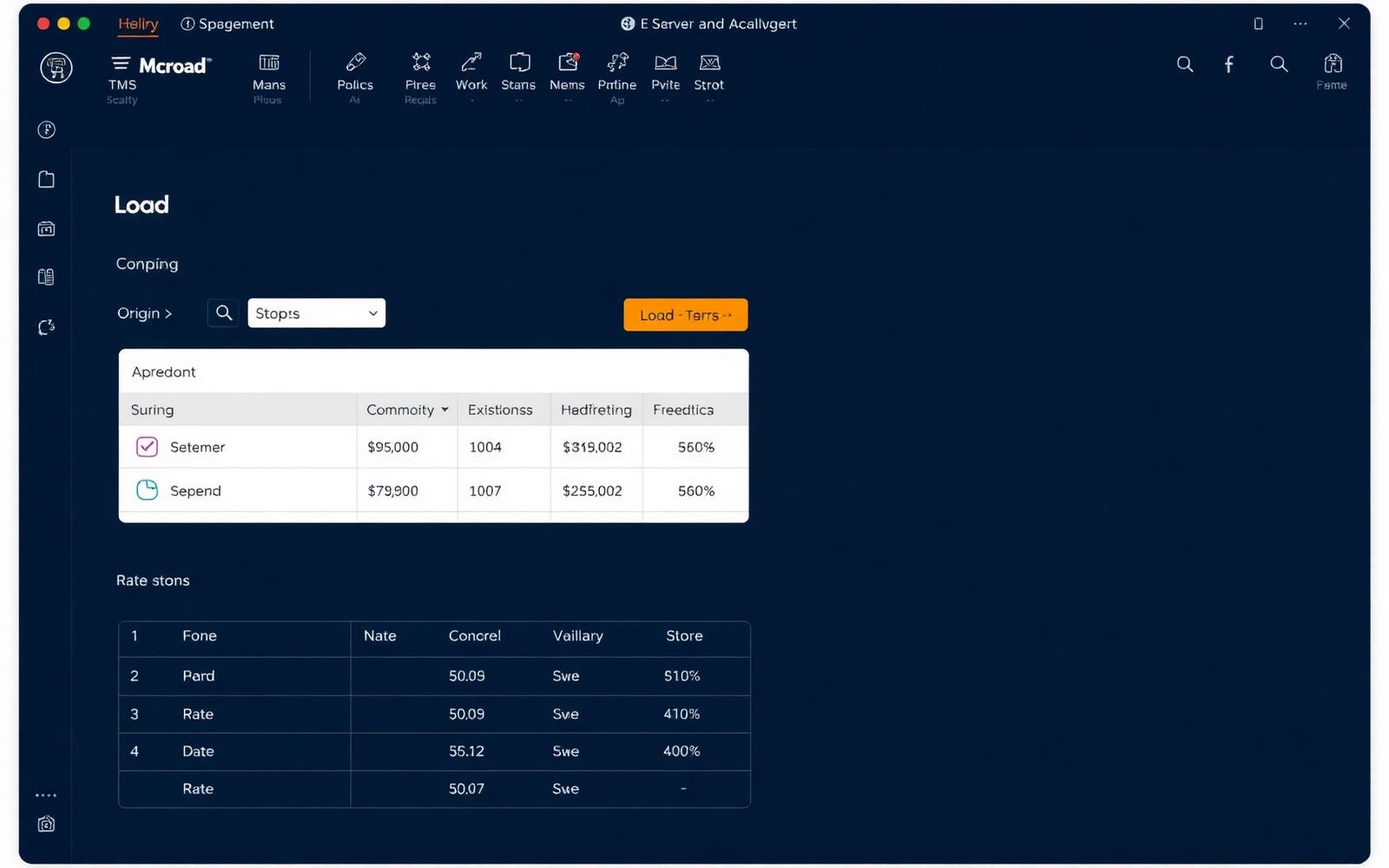Open the sidebar book pages icon

(47, 277)
